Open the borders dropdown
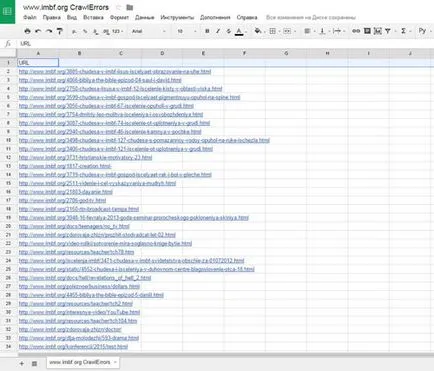This screenshot has width=434, height=371. tap(274, 31)
